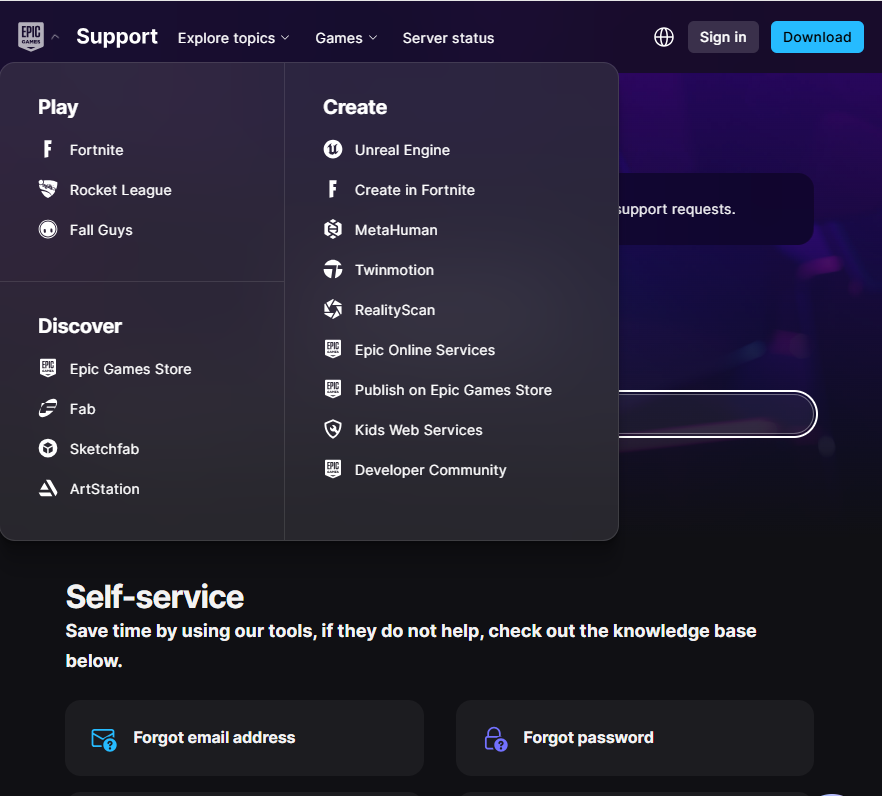
Task: Open the Unreal Engine link text
Action: (402, 150)
